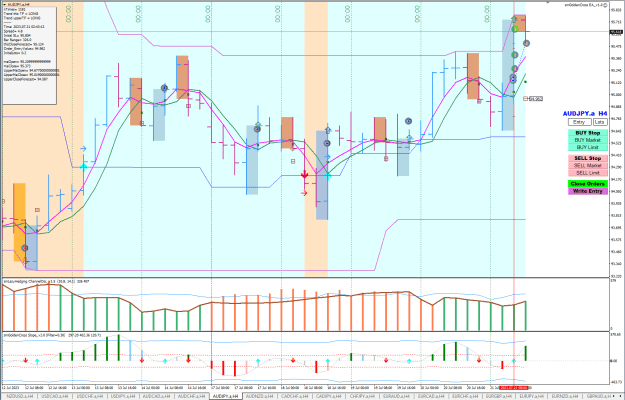Switch to the AUDCHF.a,H4 chart tab
This screenshot has width=625, height=400.
coord(191,396)
